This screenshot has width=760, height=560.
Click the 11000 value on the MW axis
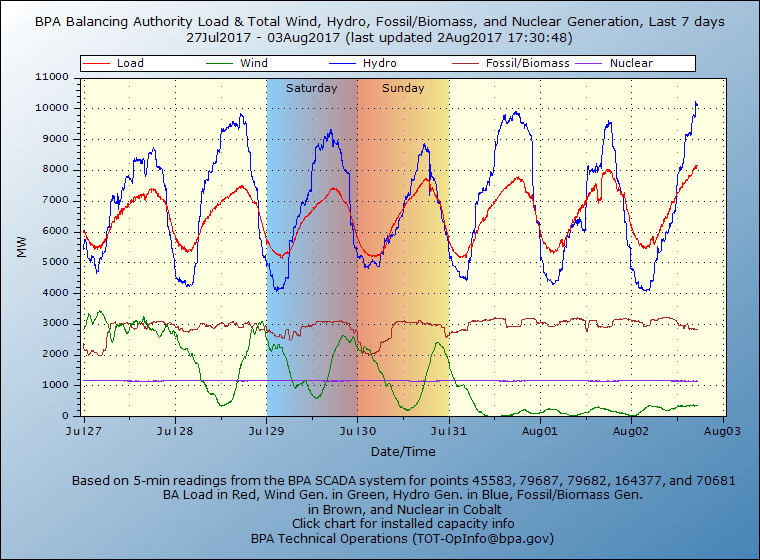50,77
